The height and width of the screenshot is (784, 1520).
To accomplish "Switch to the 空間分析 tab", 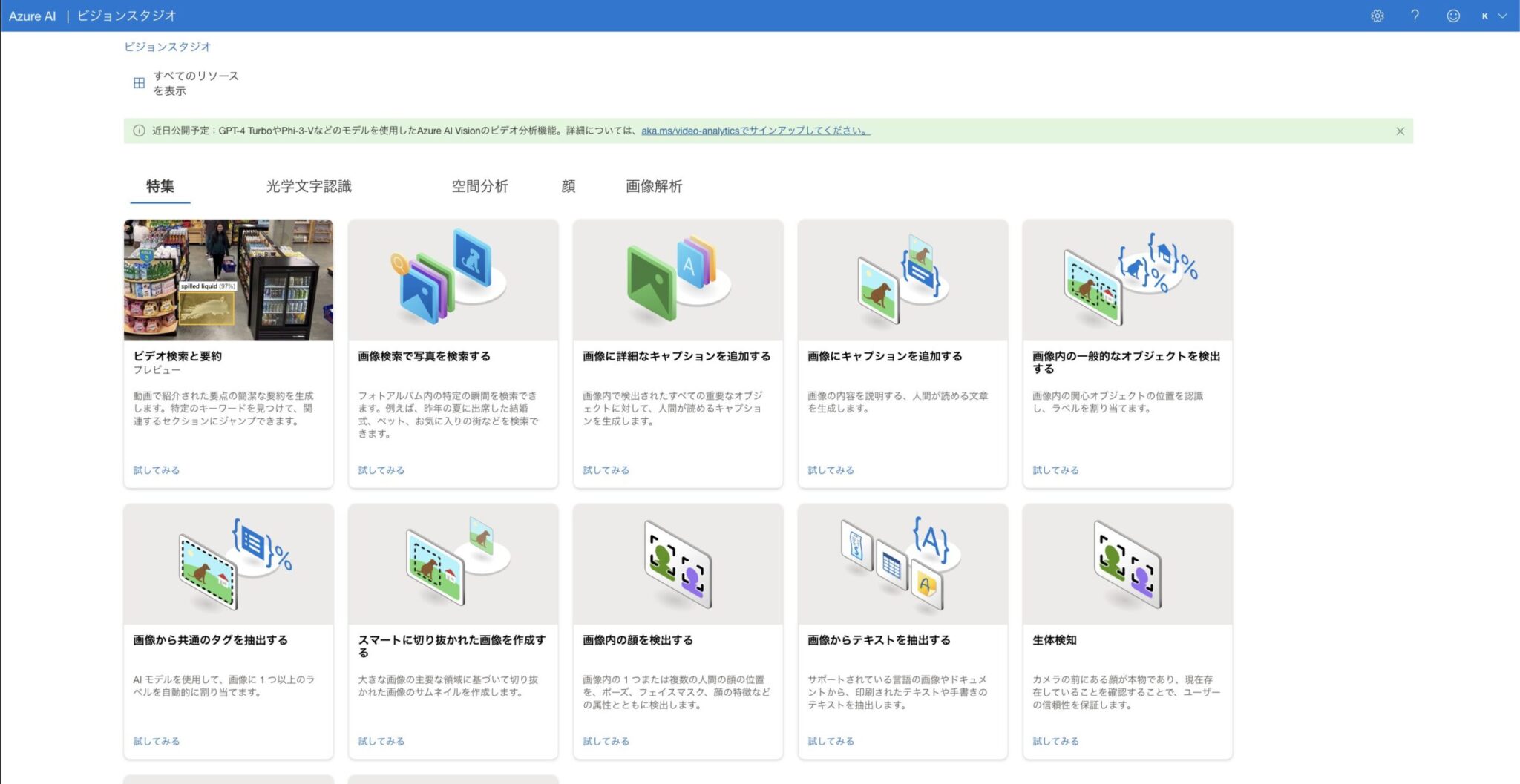I will tap(479, 186).
